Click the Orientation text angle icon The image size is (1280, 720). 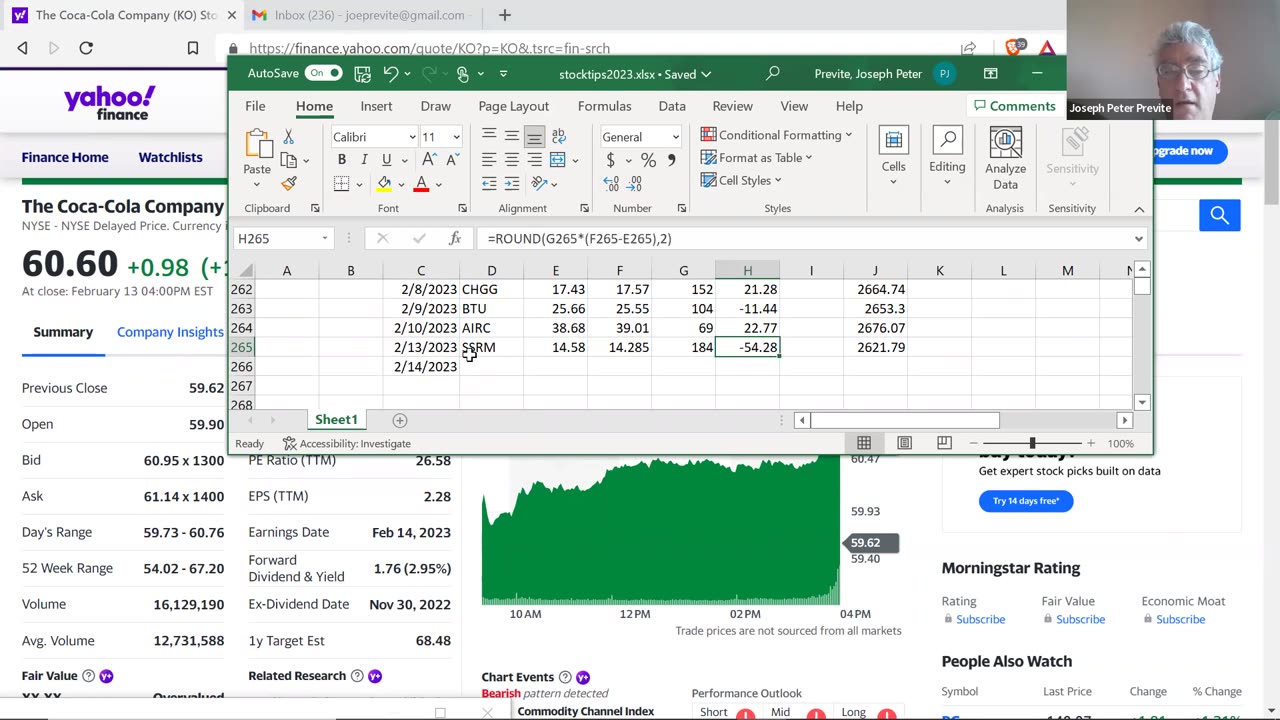click(x=539, y=184)
